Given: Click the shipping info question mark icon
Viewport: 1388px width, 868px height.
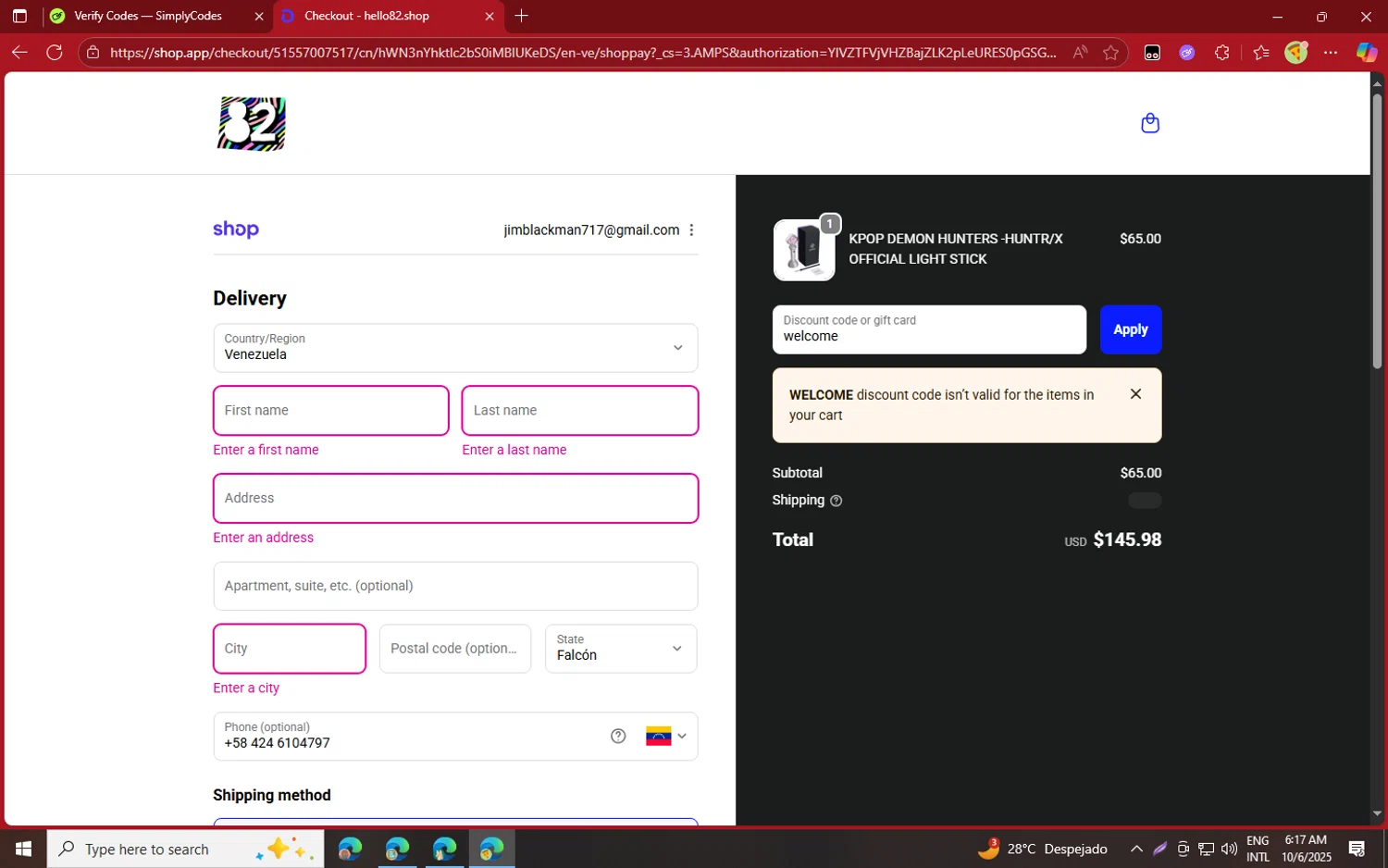Looking at the screenshot, I should click(837, 501).
